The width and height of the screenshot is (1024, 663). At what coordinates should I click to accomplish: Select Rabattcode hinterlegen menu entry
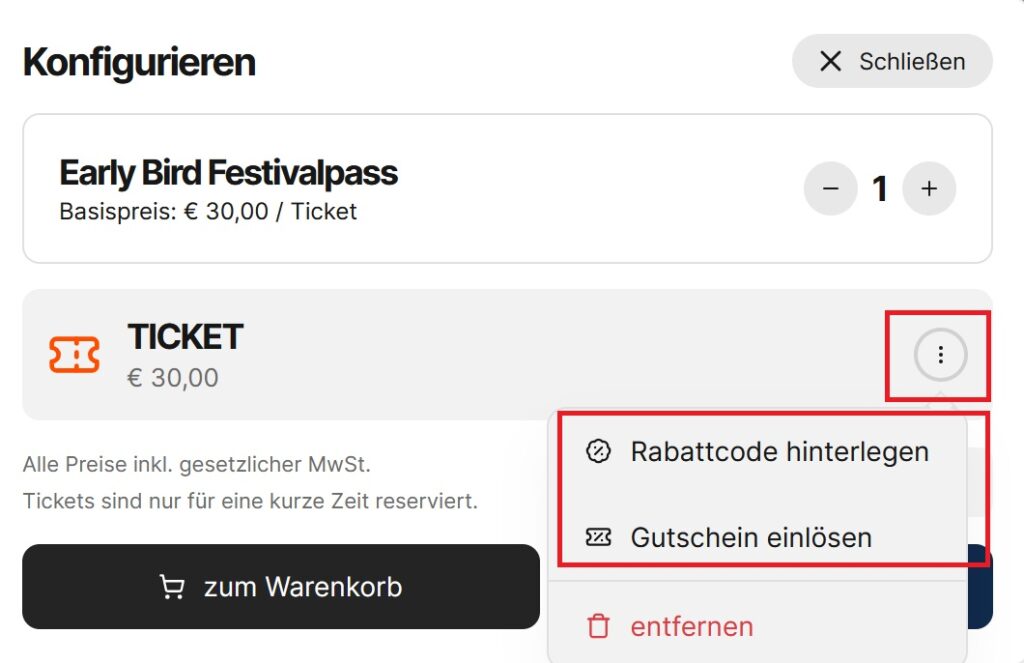(758, 451)
